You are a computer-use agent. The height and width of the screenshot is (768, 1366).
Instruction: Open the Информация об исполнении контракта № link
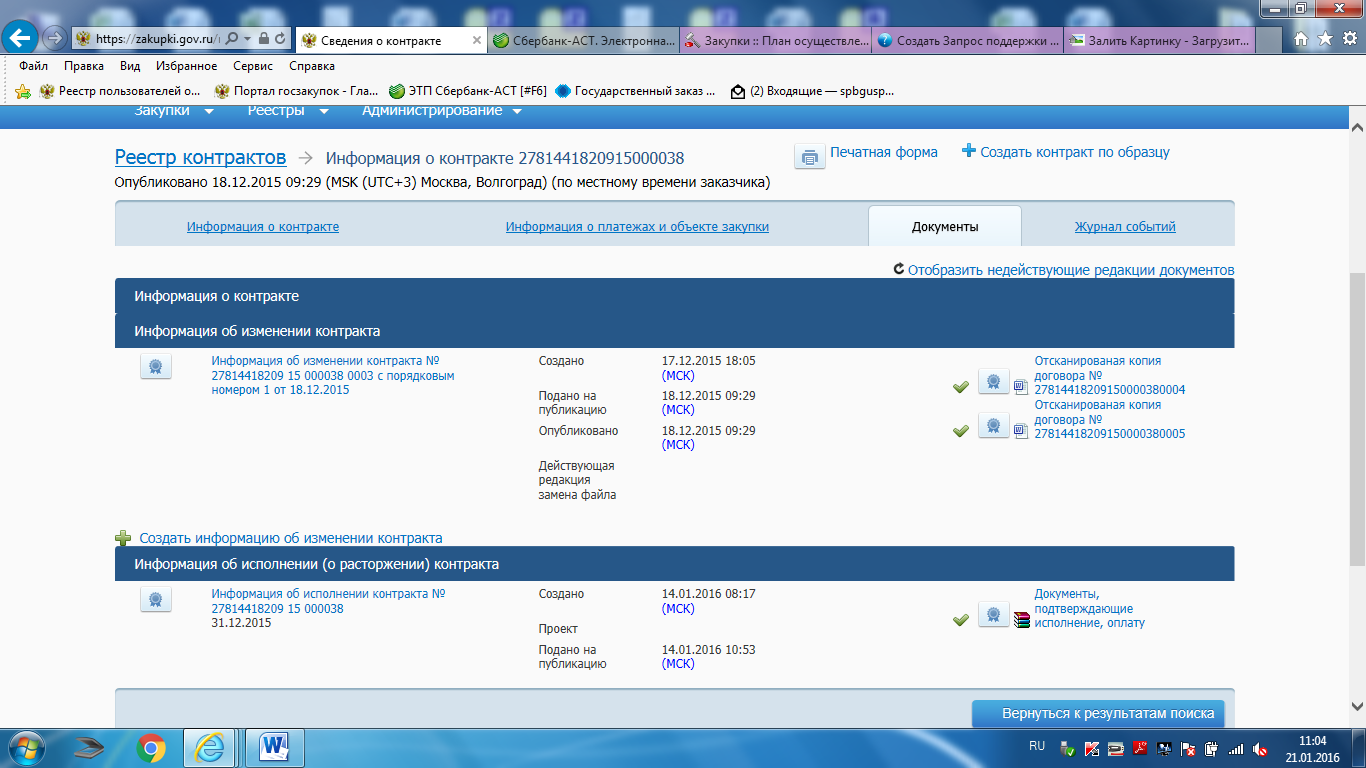[x=328, y=601]
